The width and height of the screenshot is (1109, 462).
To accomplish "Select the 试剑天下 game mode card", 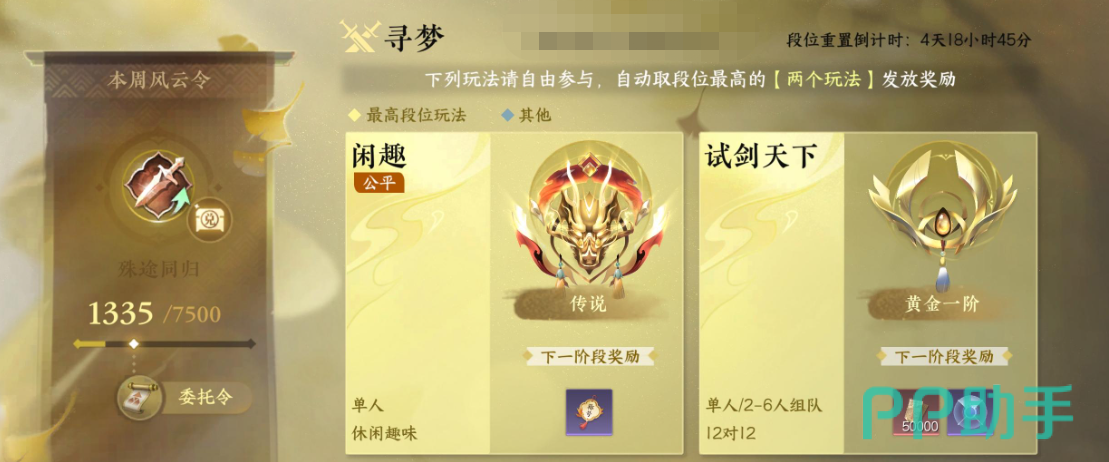I will 868,293.
